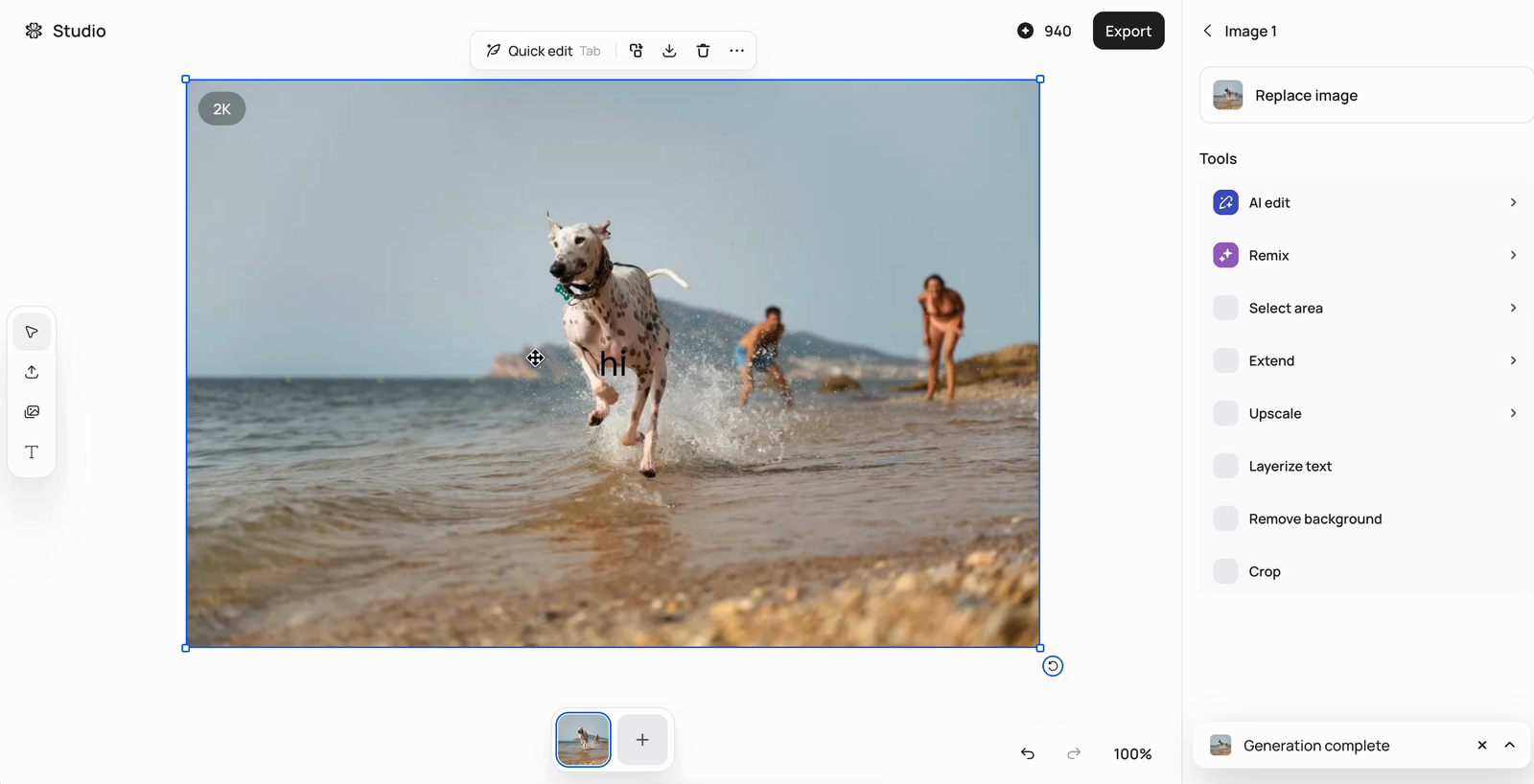Open the 100% zoom level control

click(x=1132, y=754)
